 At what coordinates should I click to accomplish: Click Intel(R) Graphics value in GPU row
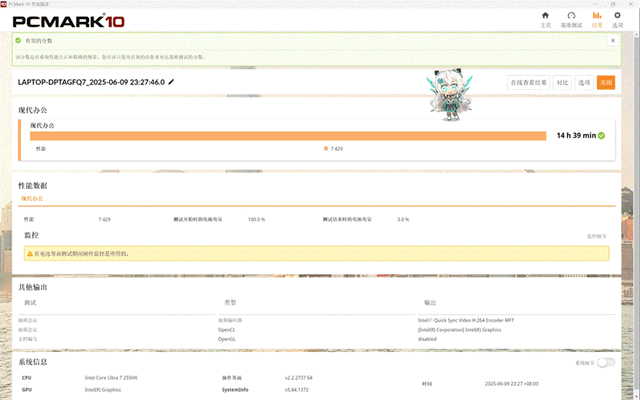pos(103,390)
